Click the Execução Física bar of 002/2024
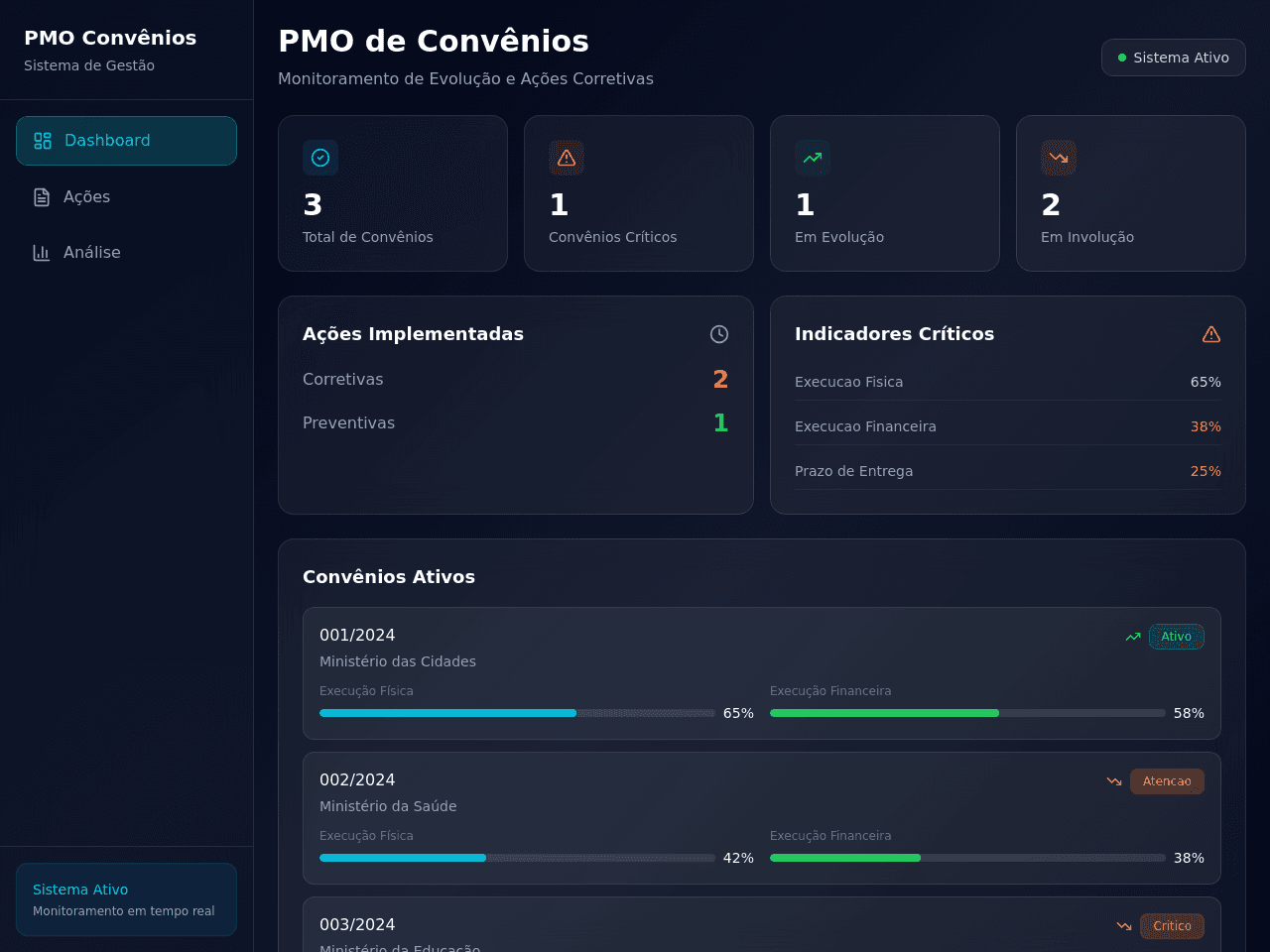 pos(517,858)
